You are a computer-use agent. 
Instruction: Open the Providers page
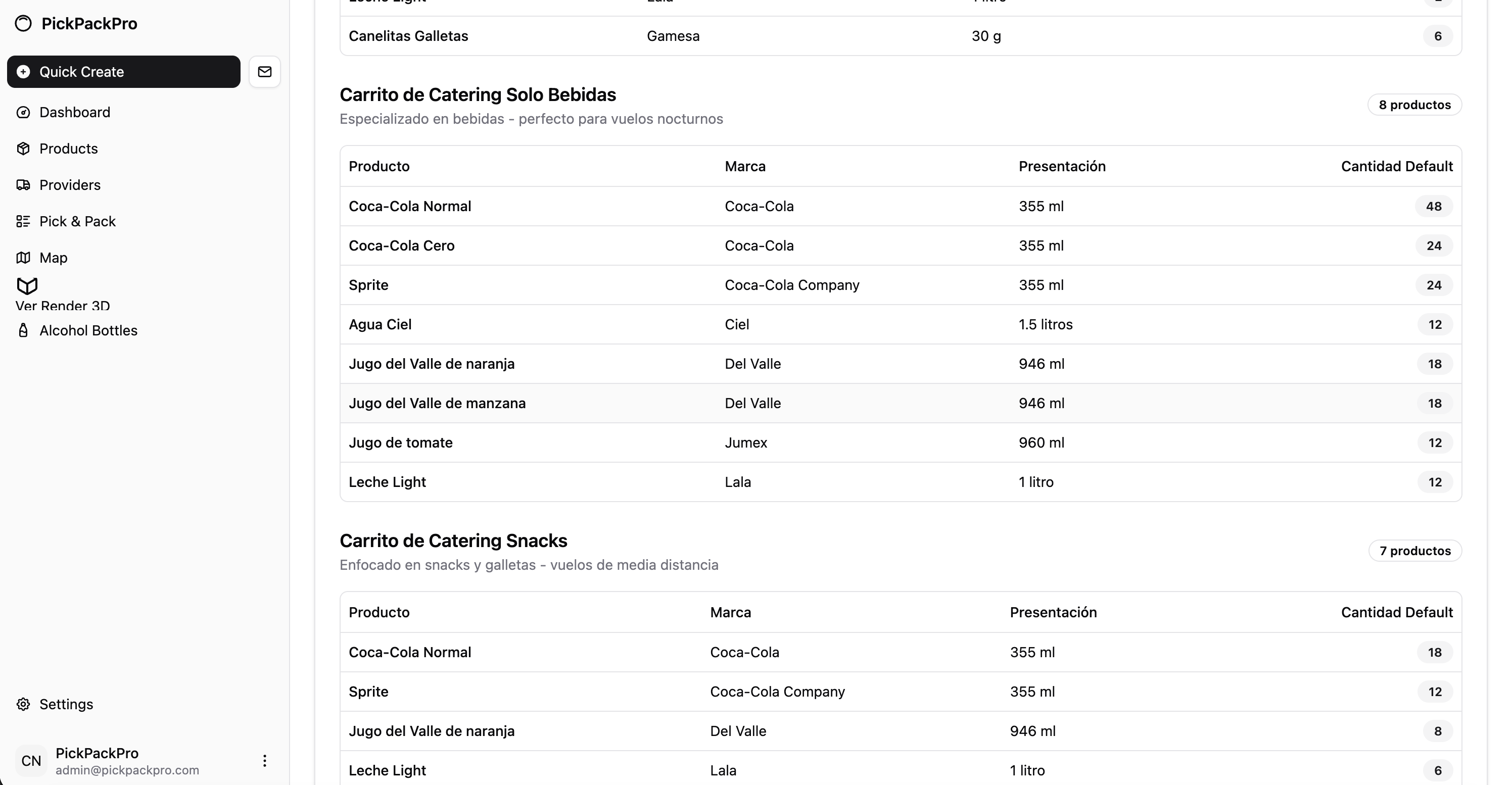(x=70, y=185)
